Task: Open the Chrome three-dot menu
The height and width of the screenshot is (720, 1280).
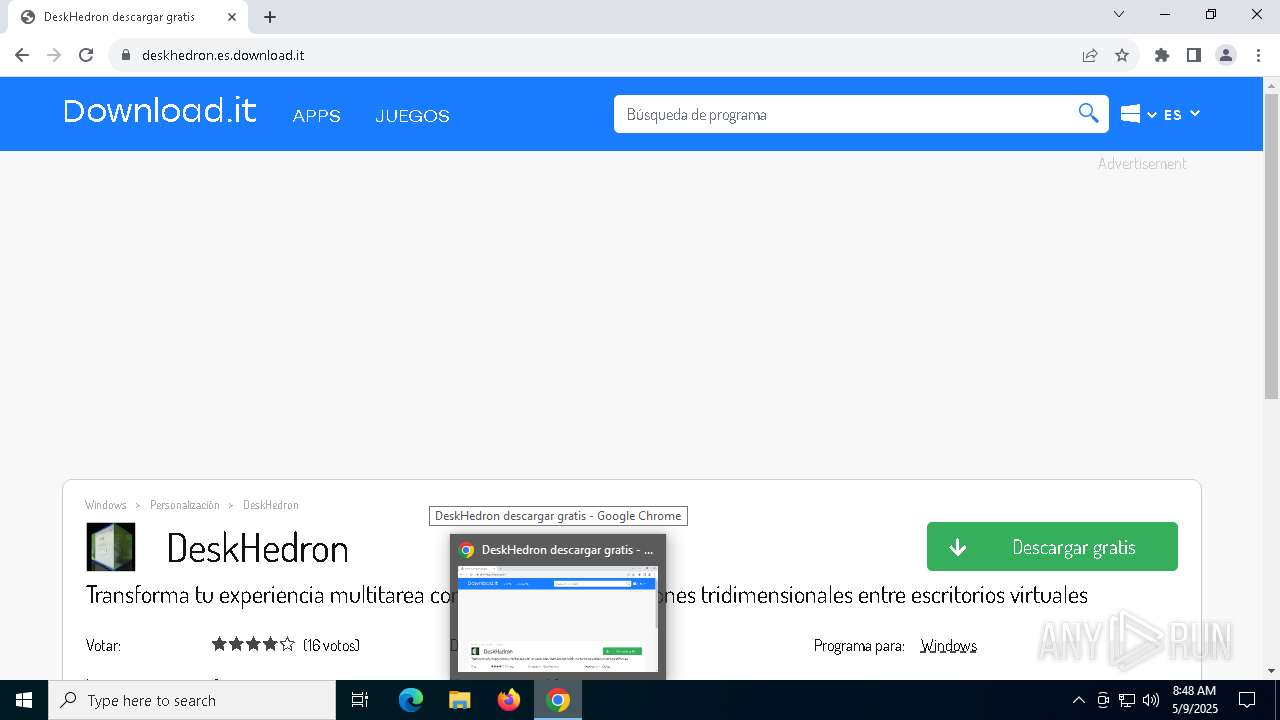Action: click(x=1257, y=55)
